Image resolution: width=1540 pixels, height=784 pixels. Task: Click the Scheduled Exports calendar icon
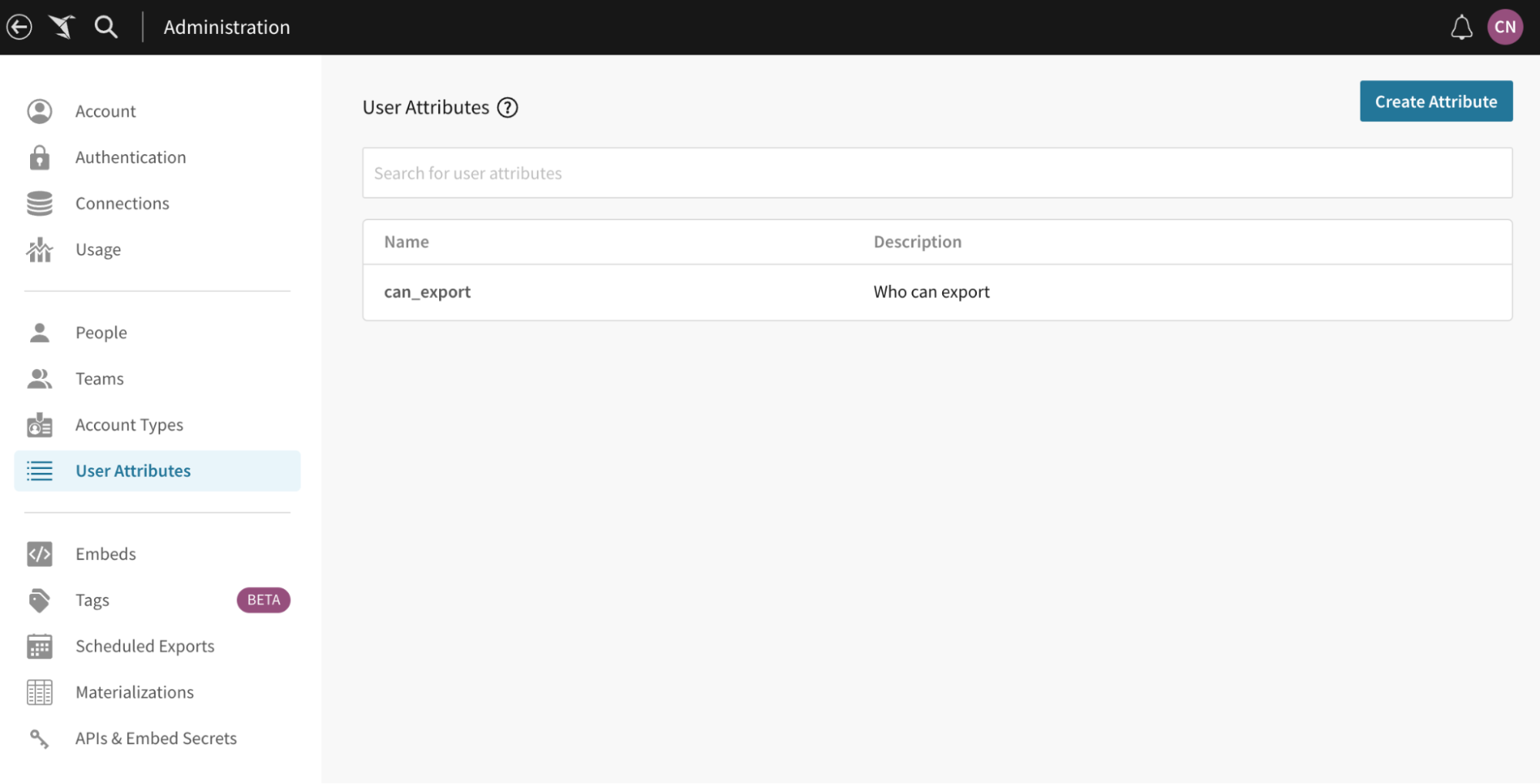(39, 646)
